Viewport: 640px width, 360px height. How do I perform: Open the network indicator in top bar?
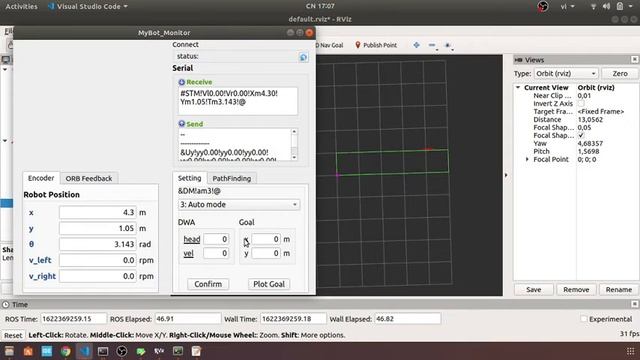click(593, 6)
